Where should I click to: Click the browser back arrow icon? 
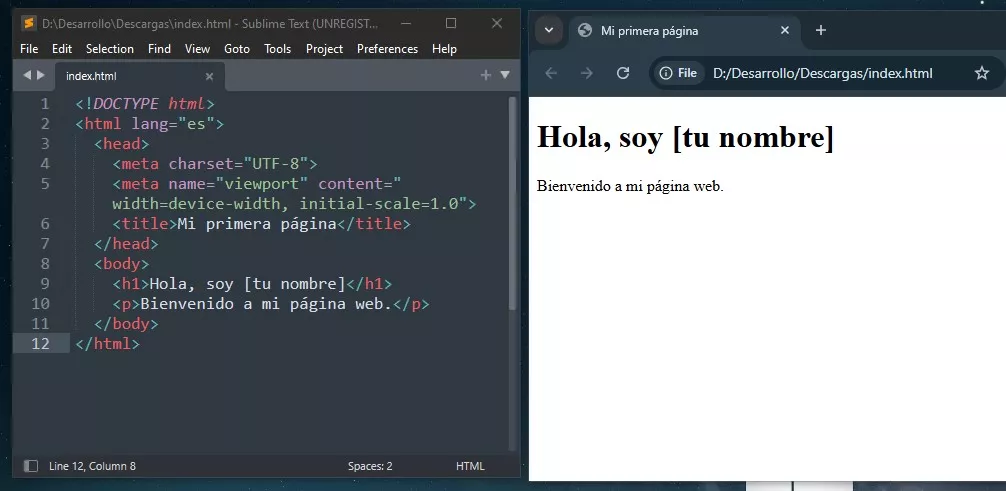coord(551,73)
